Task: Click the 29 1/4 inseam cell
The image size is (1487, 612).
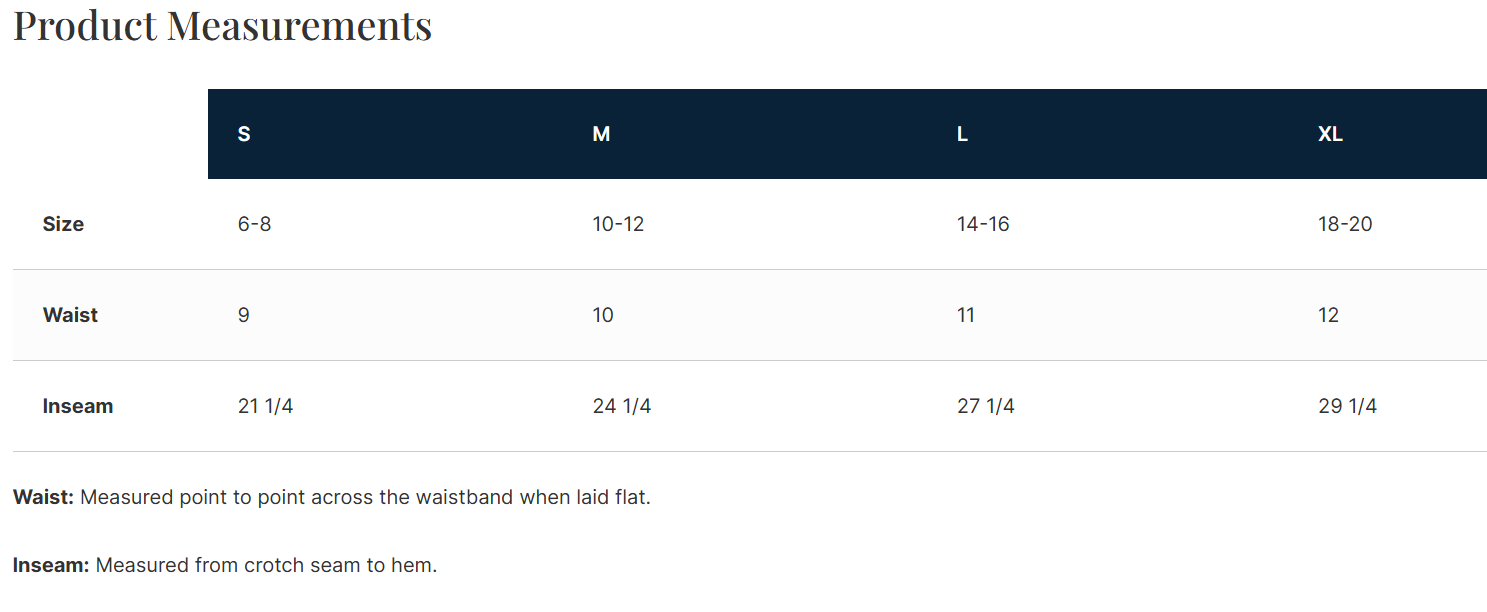Action: tap(1347, 406)
